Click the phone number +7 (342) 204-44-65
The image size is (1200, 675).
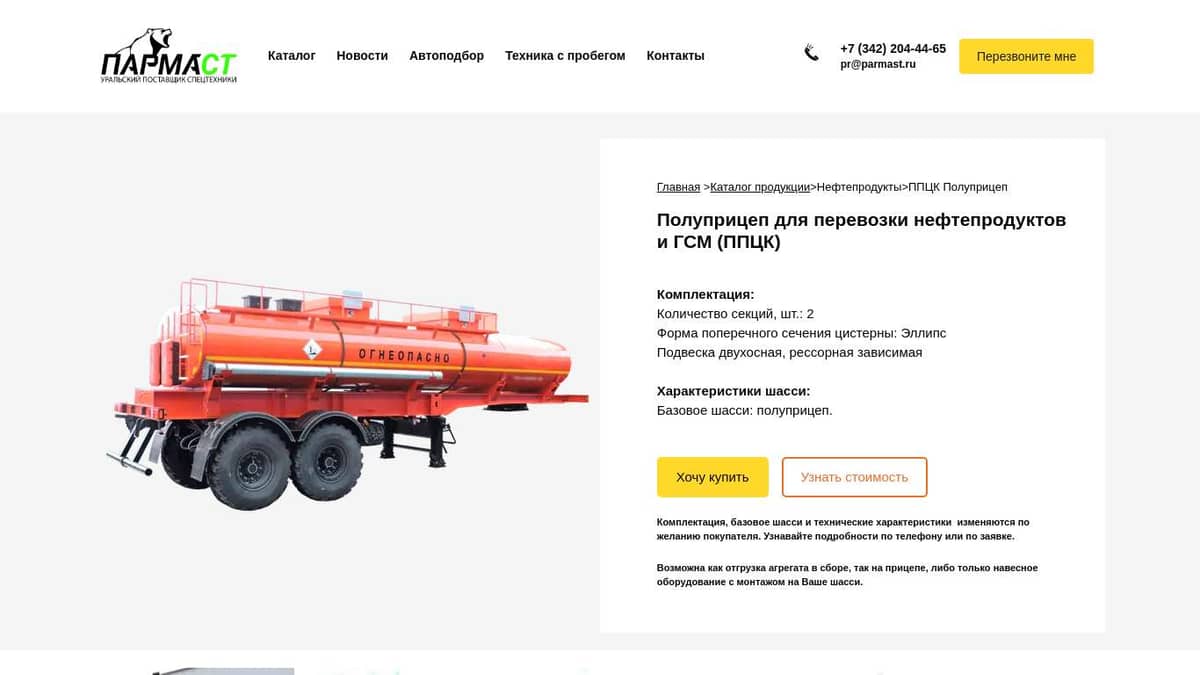pyautogui.click(x=893, y=48)
